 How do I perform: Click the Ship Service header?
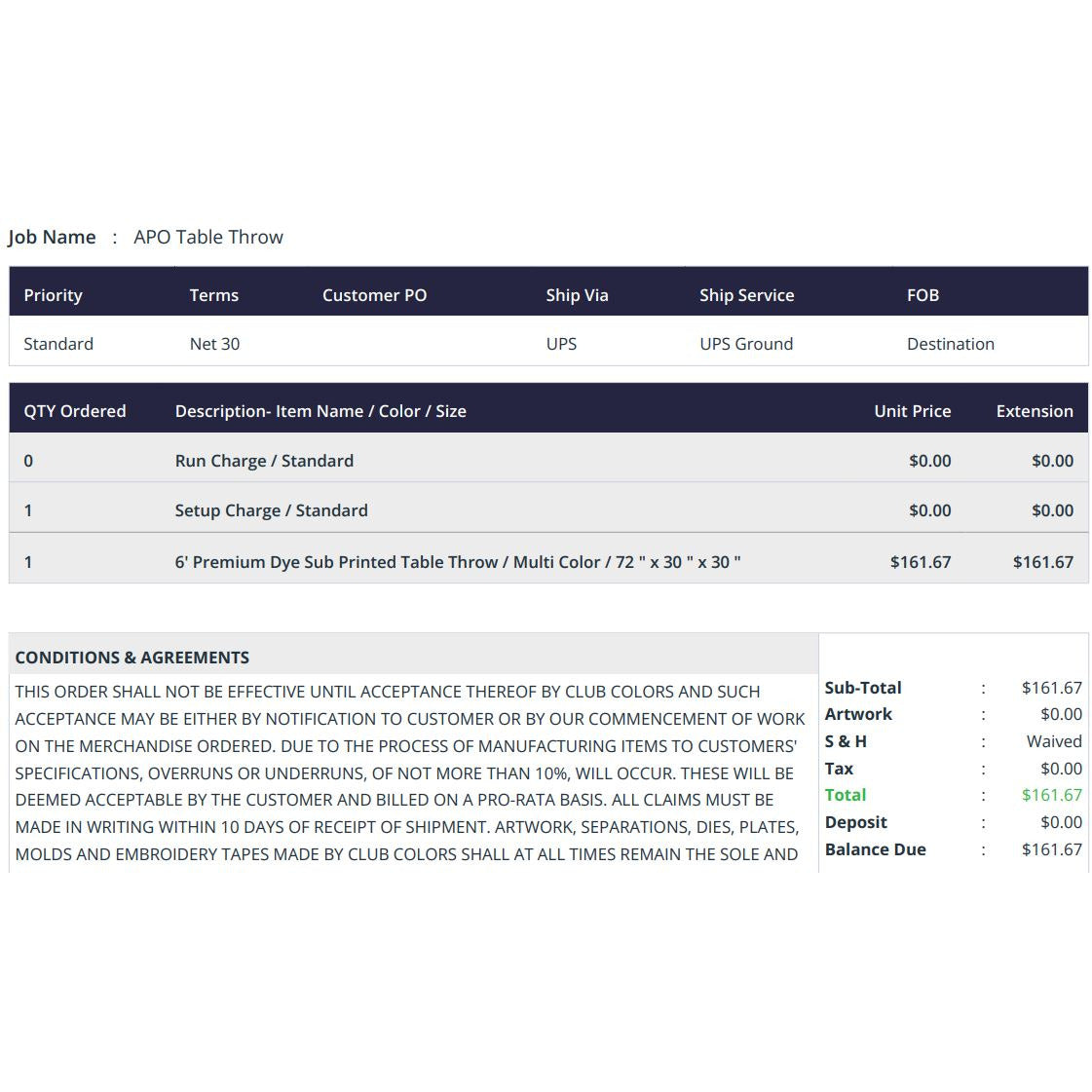[x=746, y=295]
